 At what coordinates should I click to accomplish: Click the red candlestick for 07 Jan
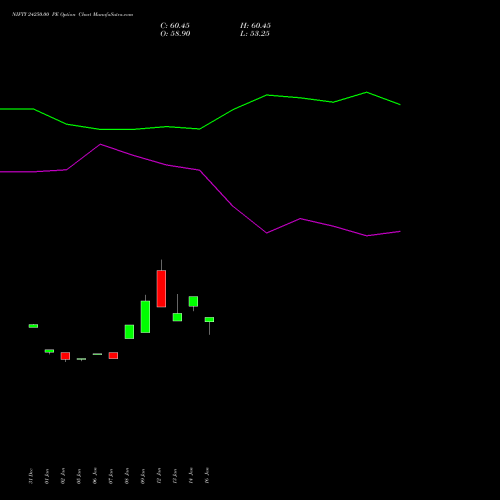113,355
